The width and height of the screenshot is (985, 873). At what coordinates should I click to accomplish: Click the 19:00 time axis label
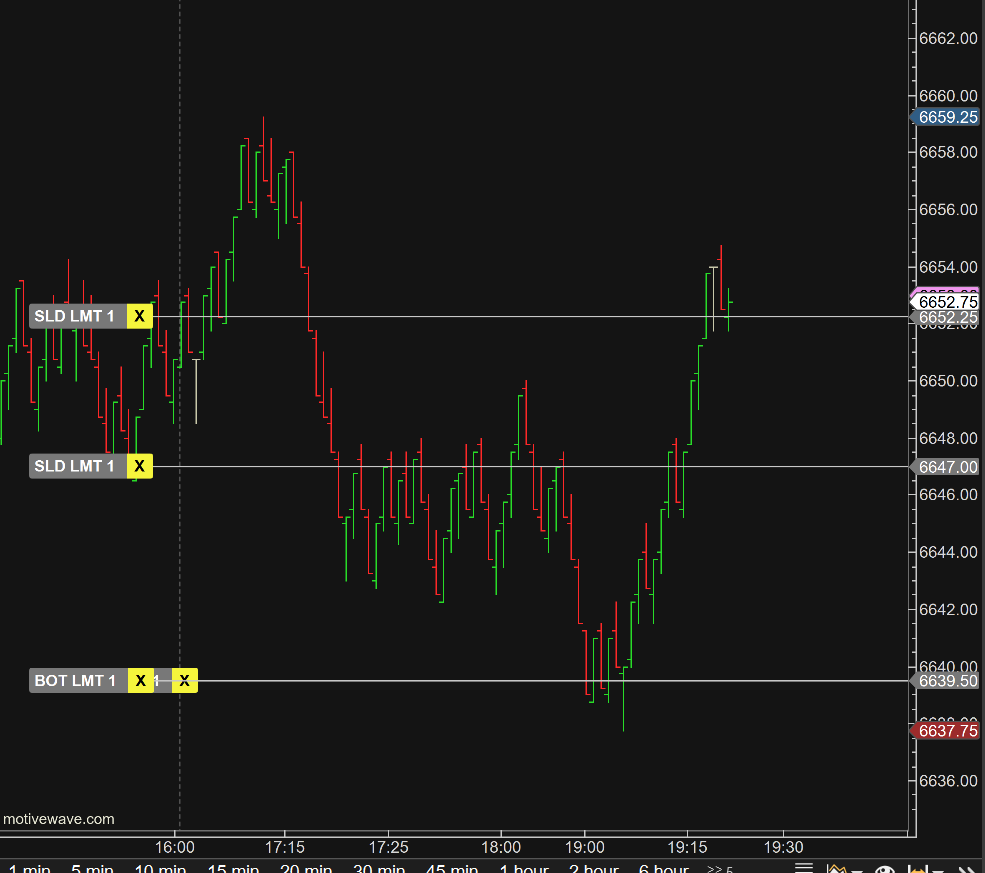tap(584, 847)
